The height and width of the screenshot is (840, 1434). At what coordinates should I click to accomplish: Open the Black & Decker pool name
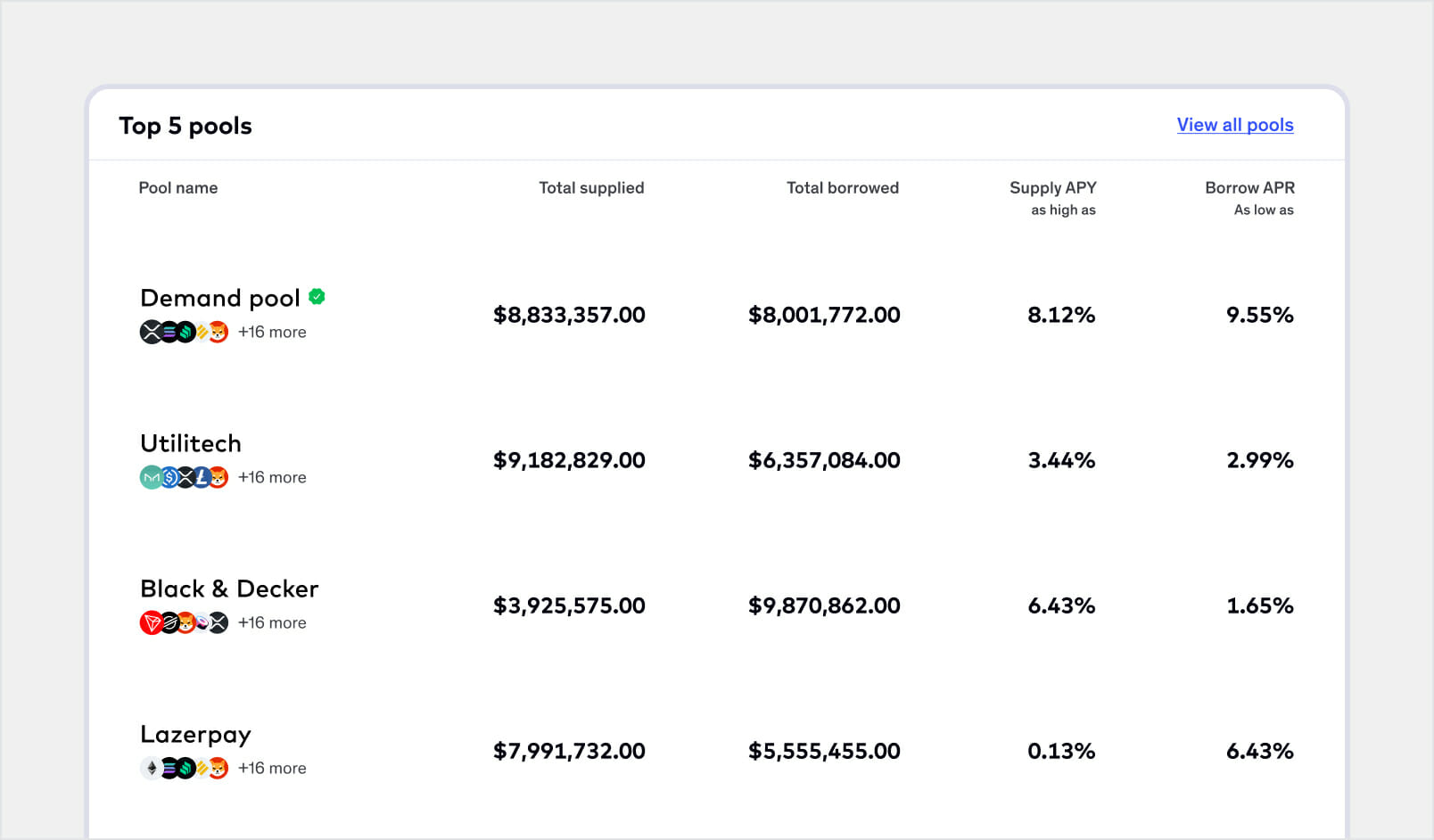click(229, 589)
